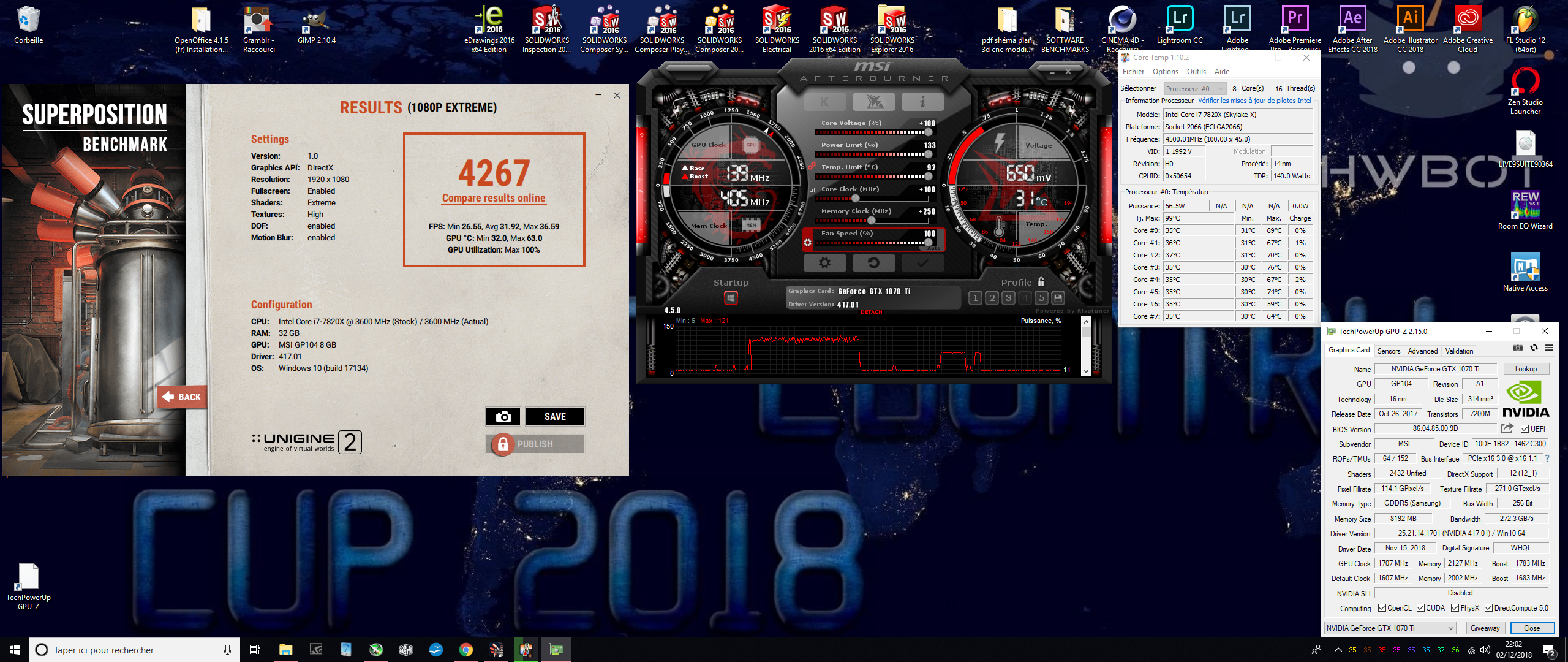Switch to GPU-Z Validation tab
This screenshot has height=662, width=1568.
(1459, 351)
